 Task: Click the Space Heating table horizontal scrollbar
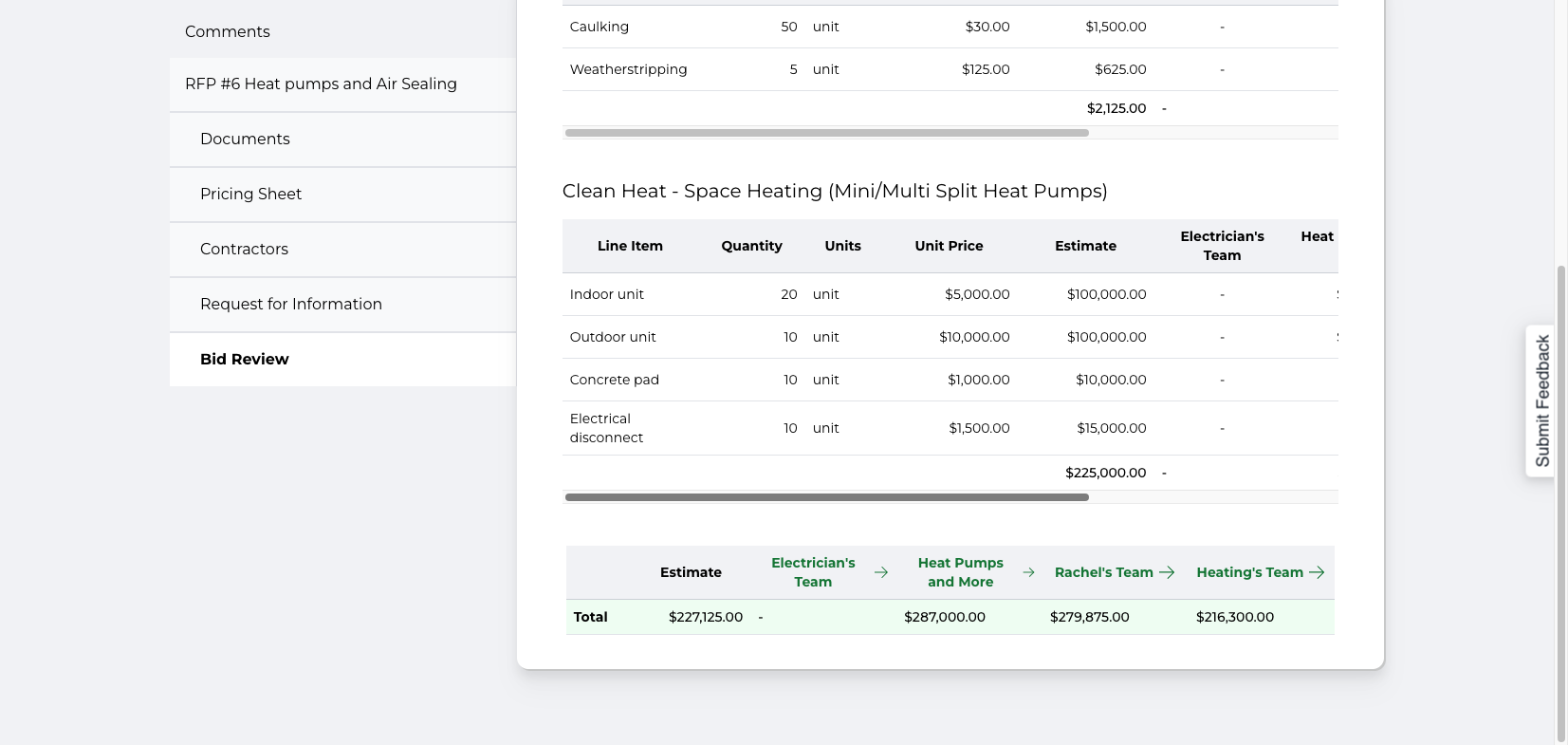point(826,497)
